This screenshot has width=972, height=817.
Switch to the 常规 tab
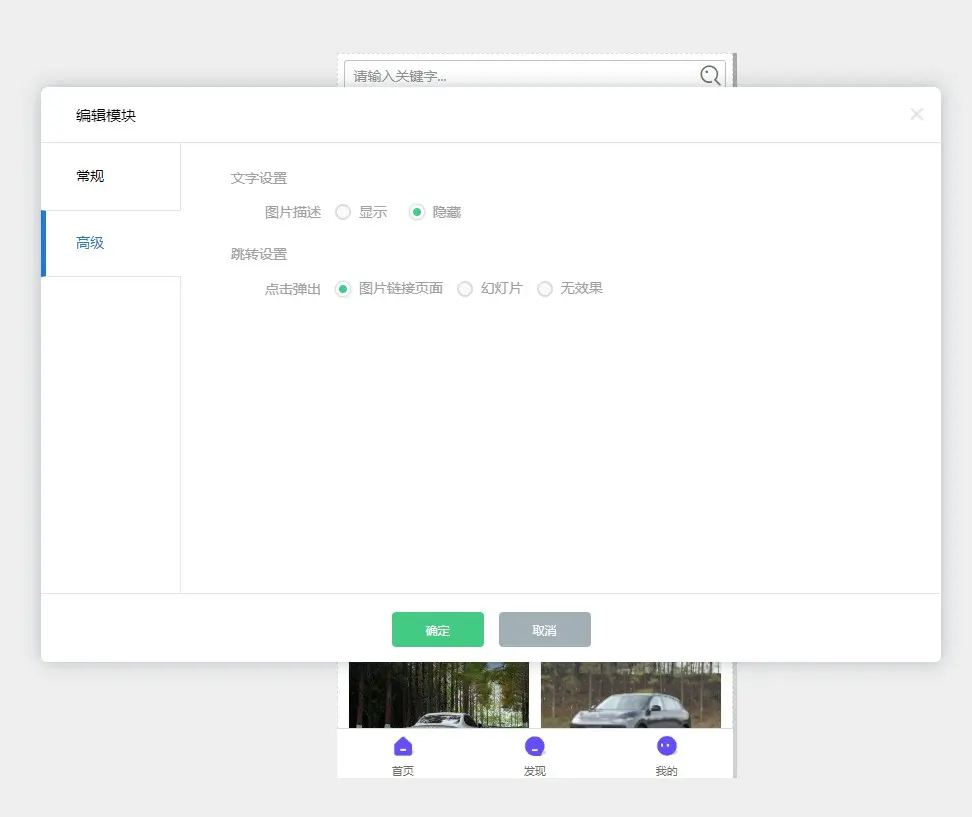110,177
